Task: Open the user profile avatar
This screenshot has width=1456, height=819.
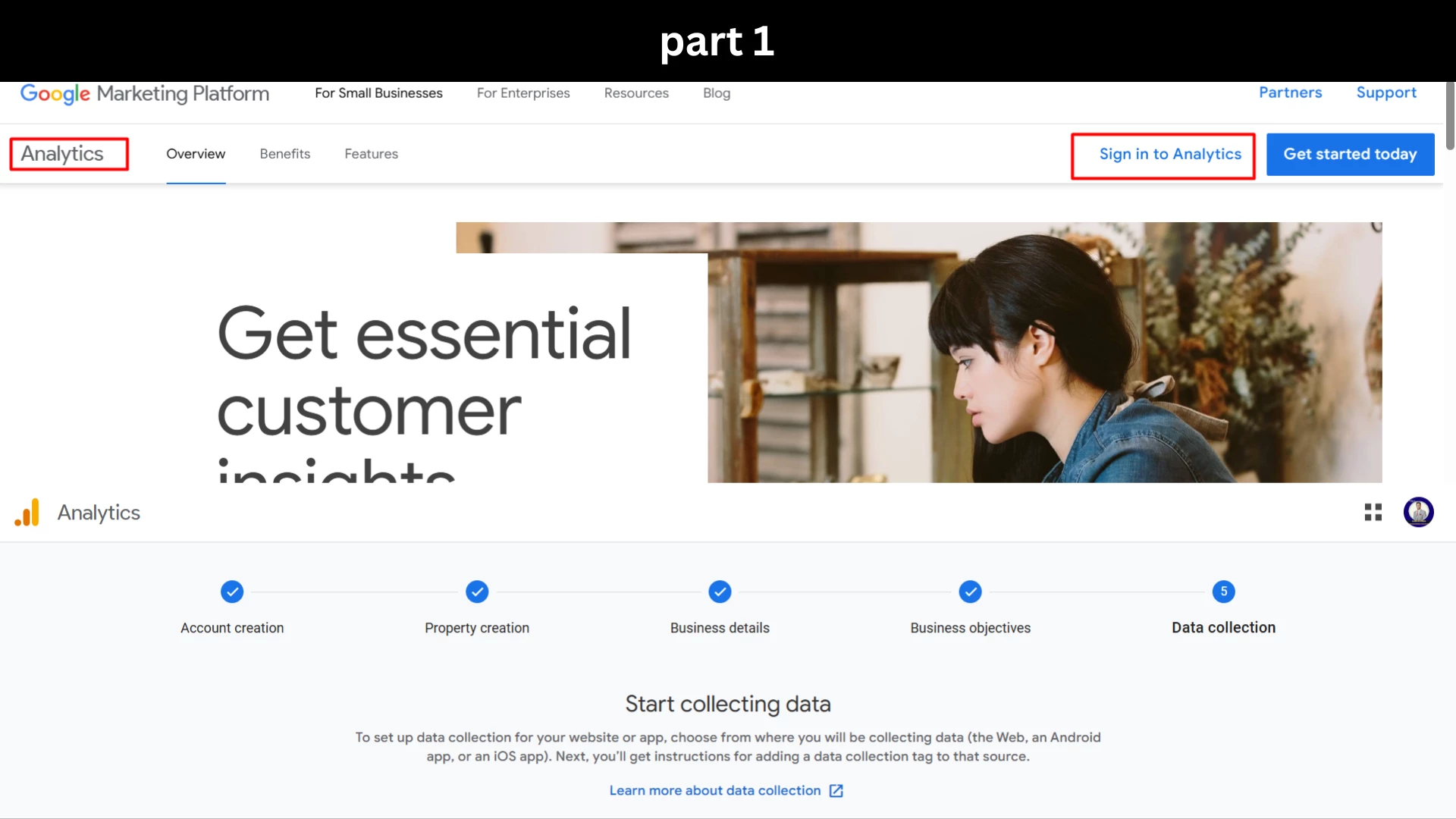Action: coord(1418,512)
